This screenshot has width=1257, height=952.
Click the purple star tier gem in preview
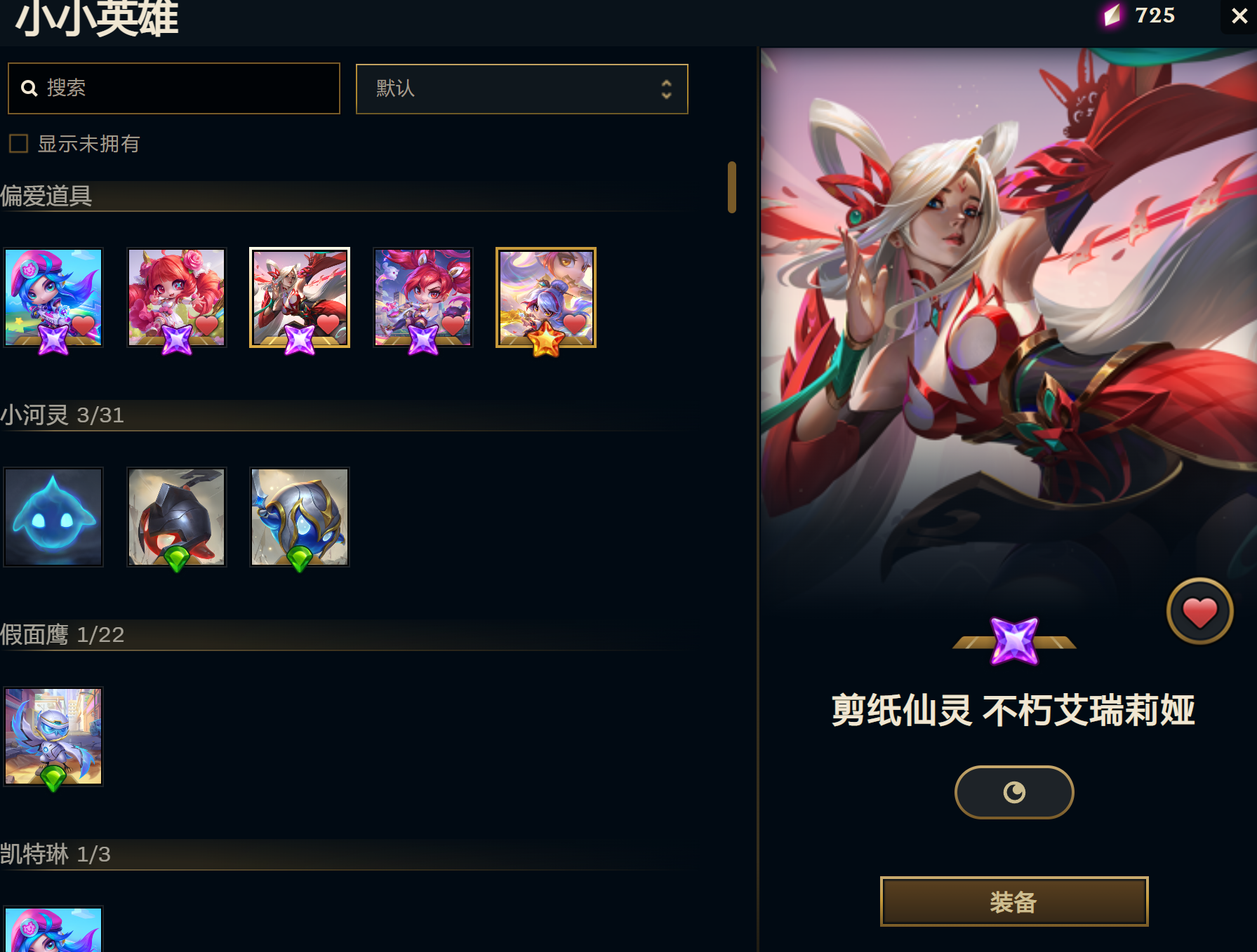(1013, 641)
